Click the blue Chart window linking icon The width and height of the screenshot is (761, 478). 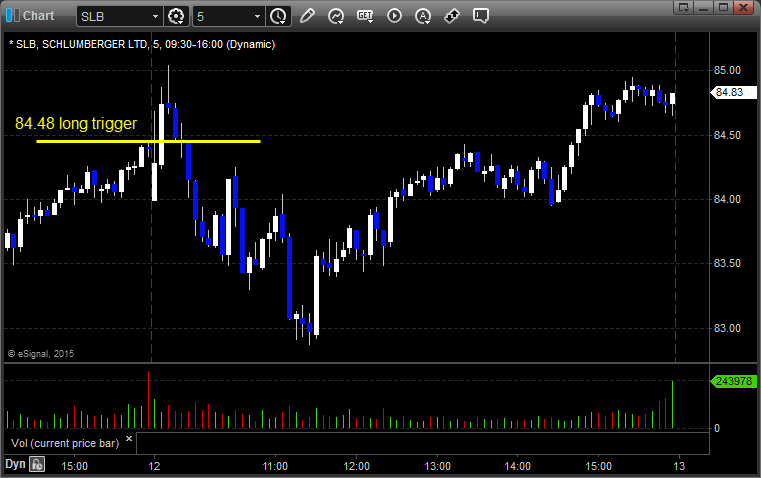tap(13, 16)
